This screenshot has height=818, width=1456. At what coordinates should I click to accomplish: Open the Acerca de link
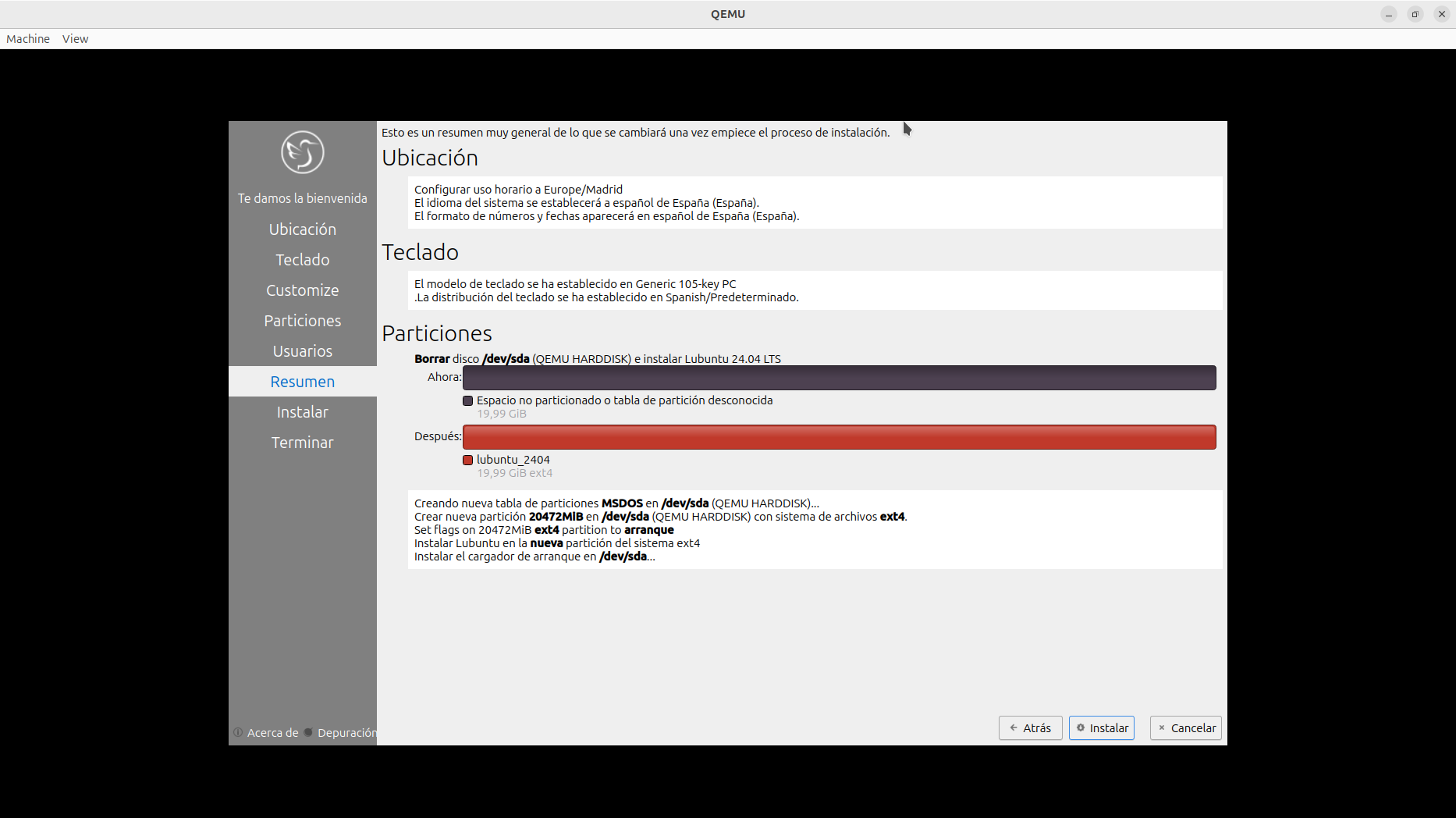[x=272, y=733]
